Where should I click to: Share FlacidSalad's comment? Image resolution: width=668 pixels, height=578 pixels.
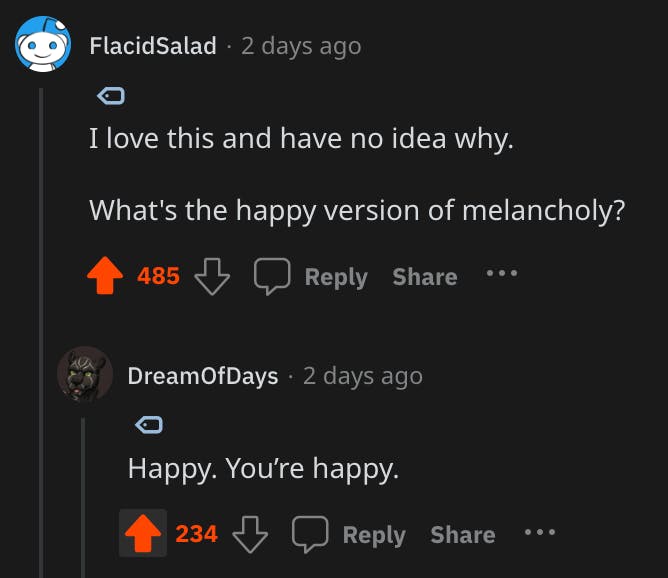424,277
